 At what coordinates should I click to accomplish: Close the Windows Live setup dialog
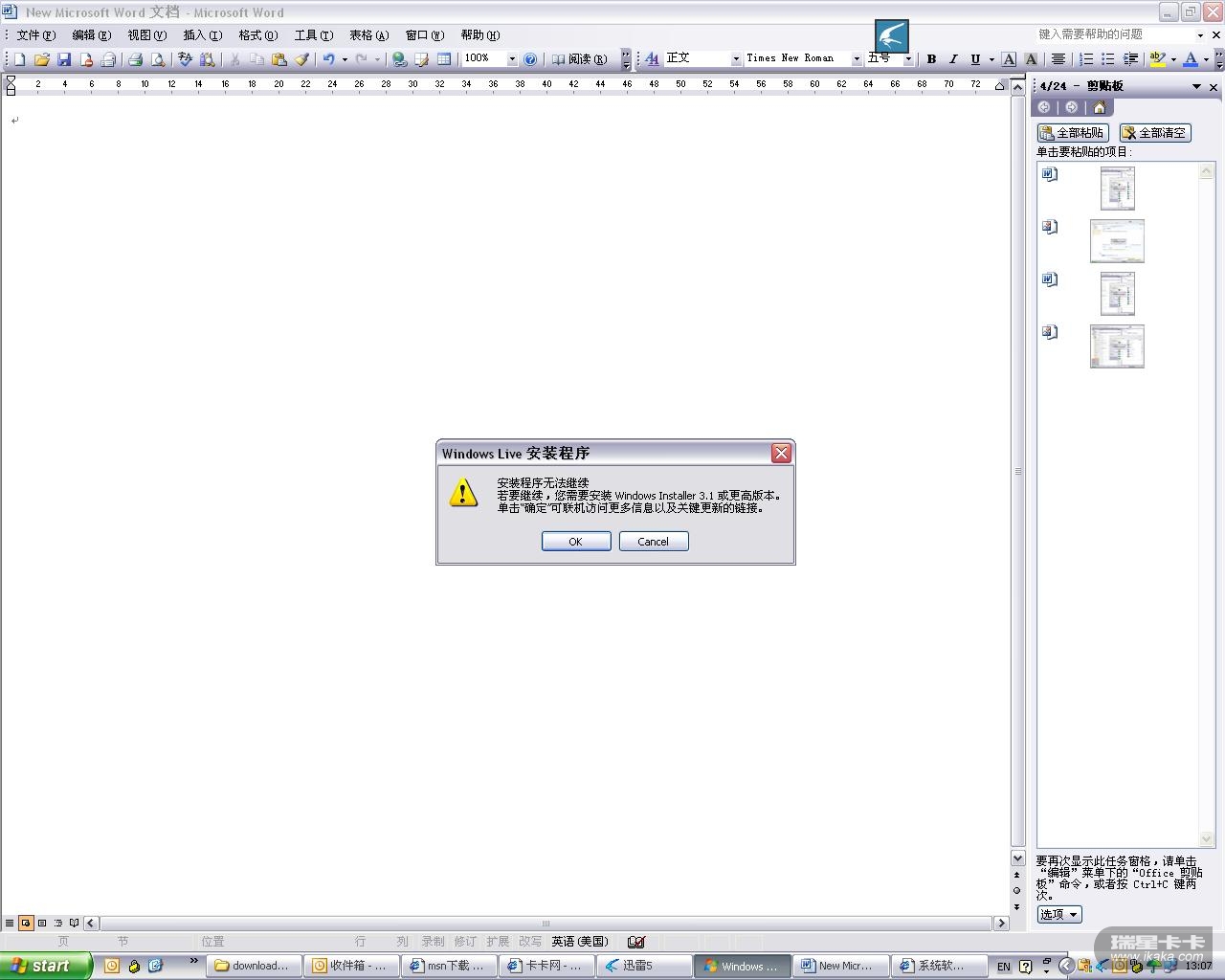click(782, 453)
